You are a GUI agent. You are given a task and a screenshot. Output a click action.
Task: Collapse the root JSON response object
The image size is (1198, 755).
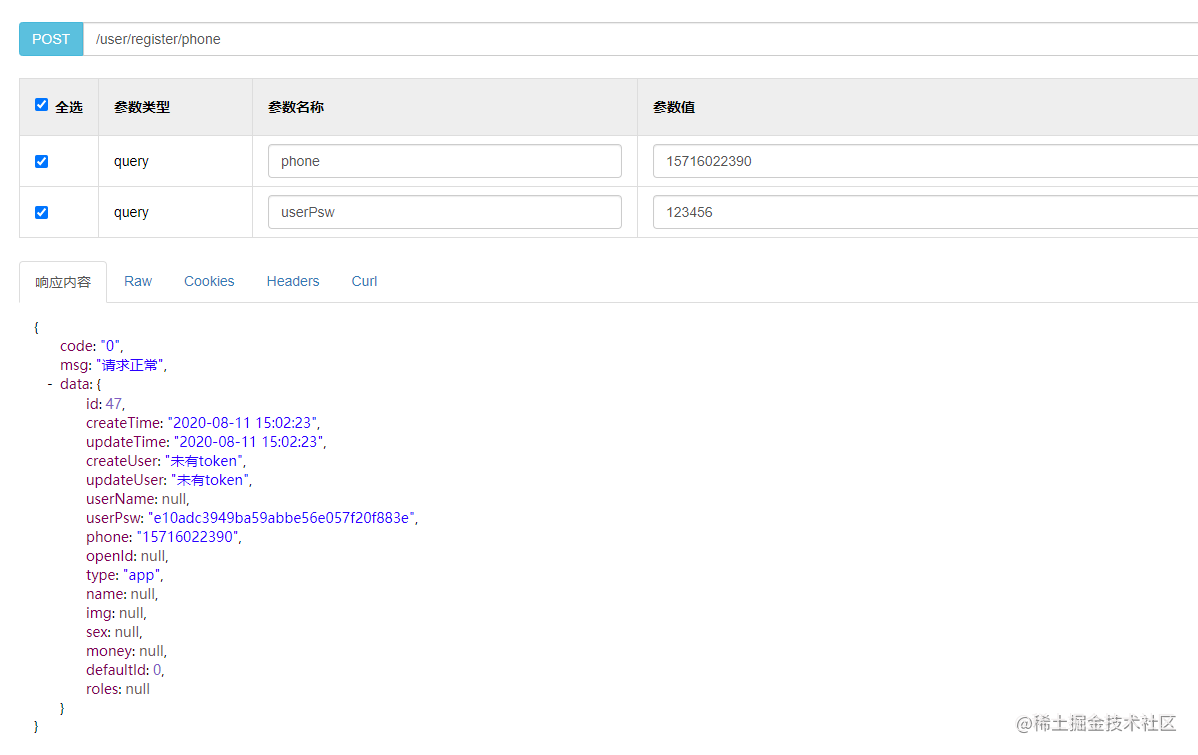point(36,326)
